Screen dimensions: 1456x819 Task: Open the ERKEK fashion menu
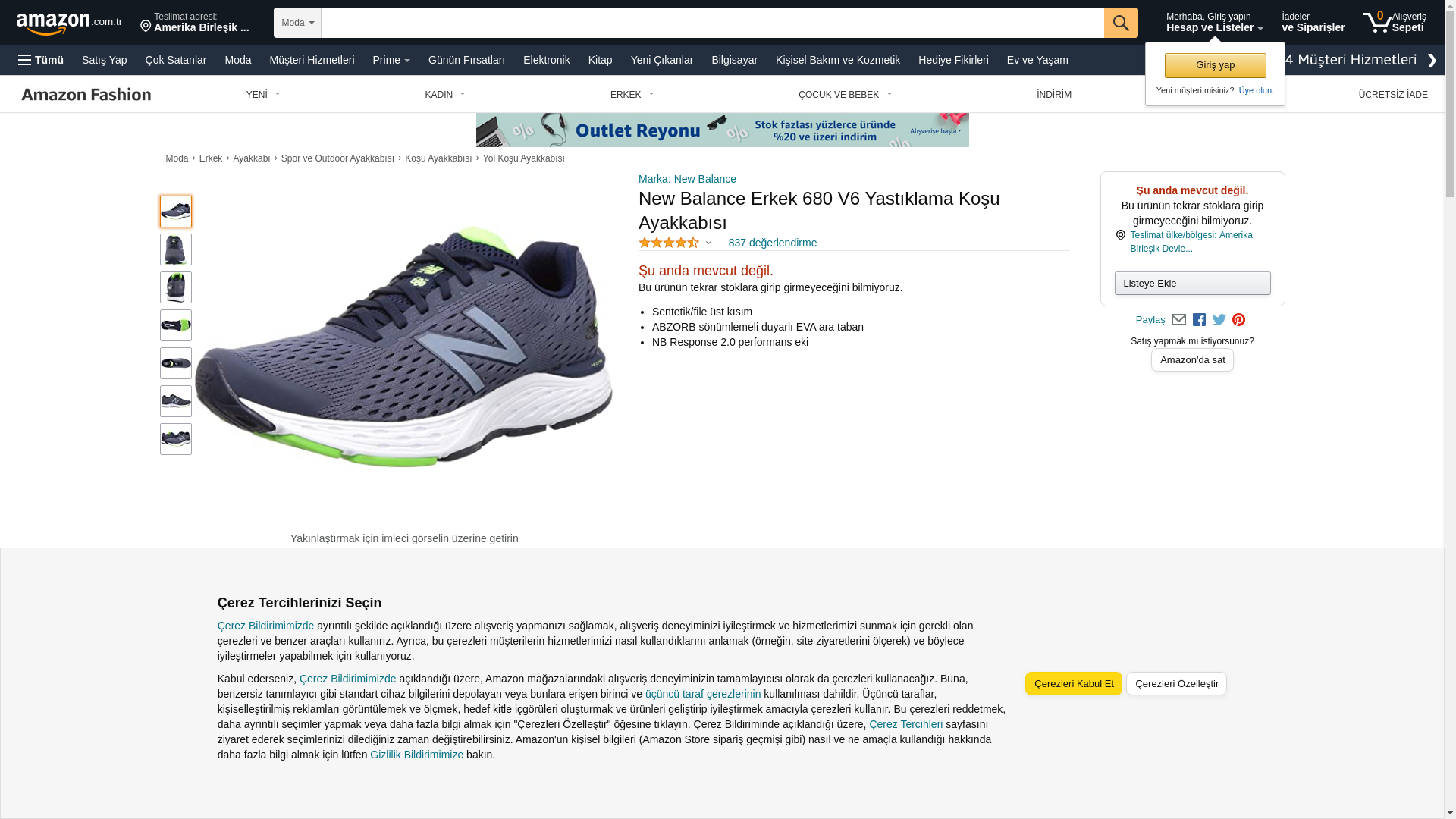click(632, 95)
